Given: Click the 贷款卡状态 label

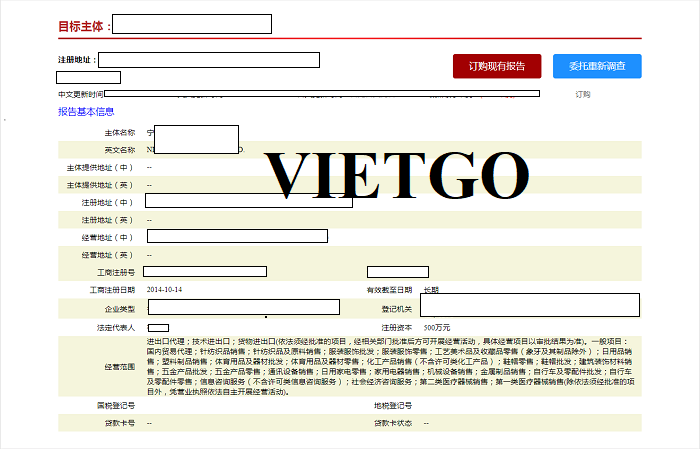Looking at the screenshot, I should point(393,423).
